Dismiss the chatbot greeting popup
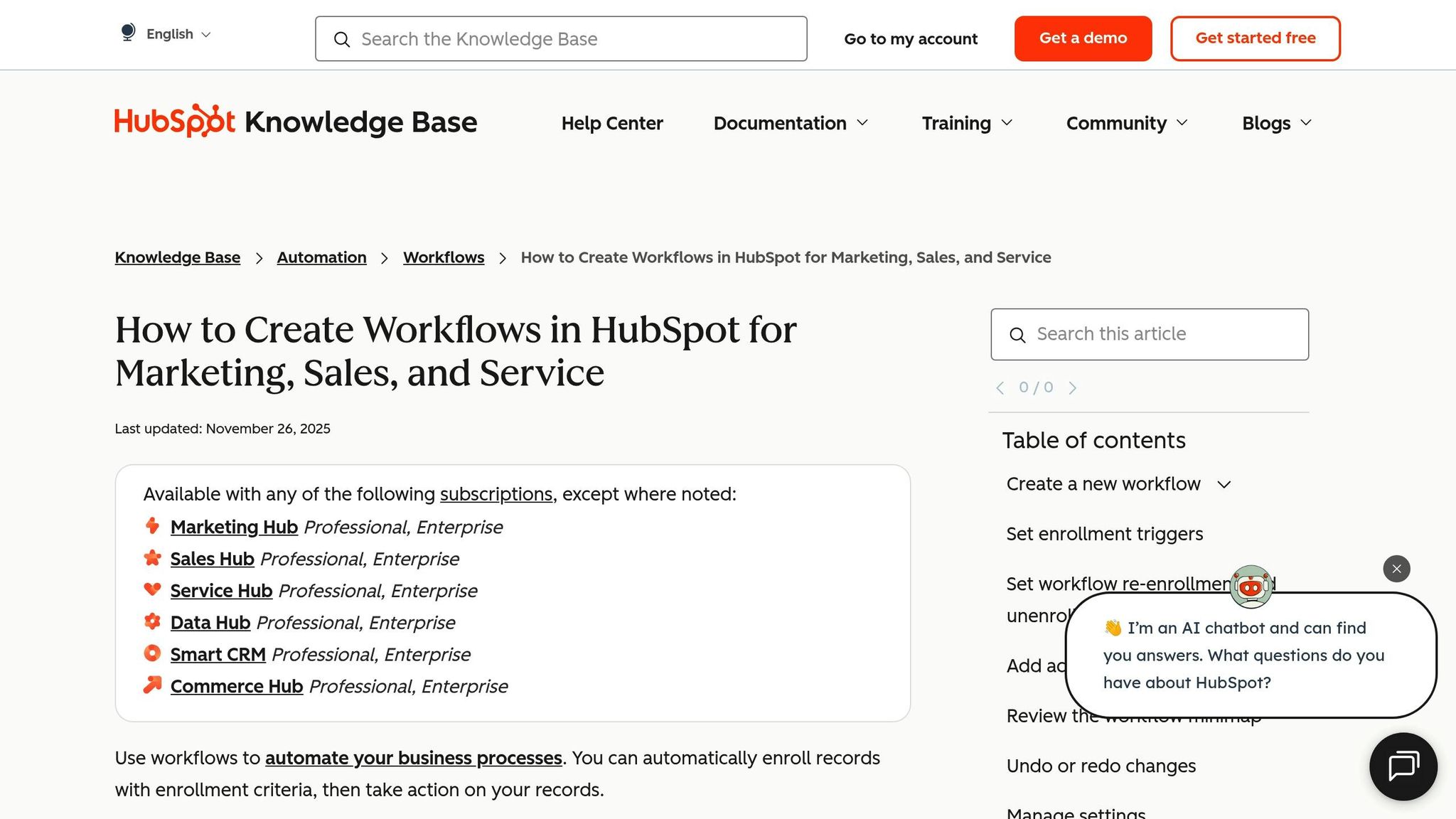 coord(1396,569)
